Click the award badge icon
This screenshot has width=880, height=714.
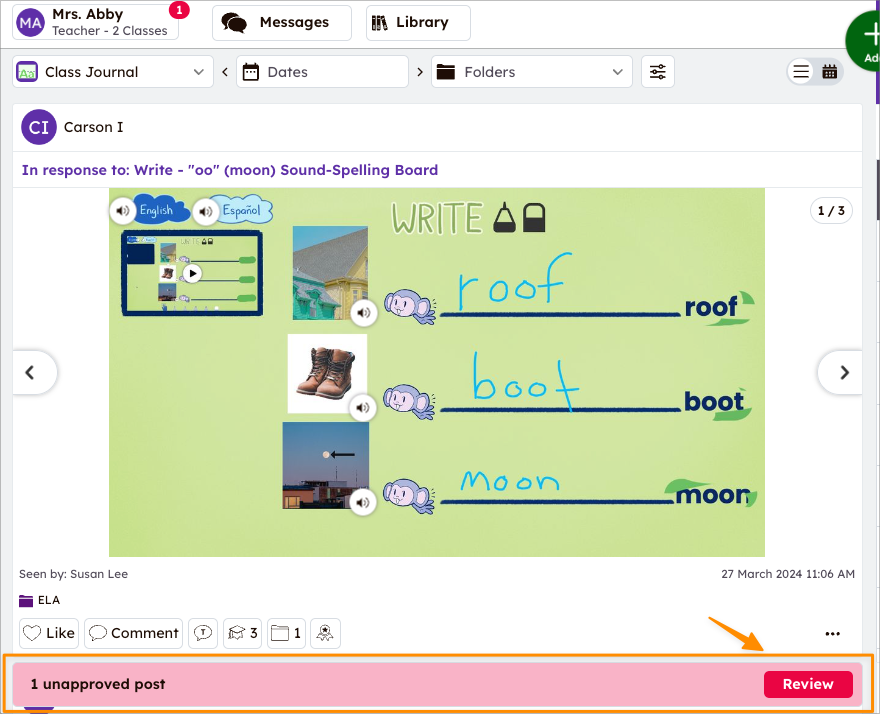click(325, 633)
